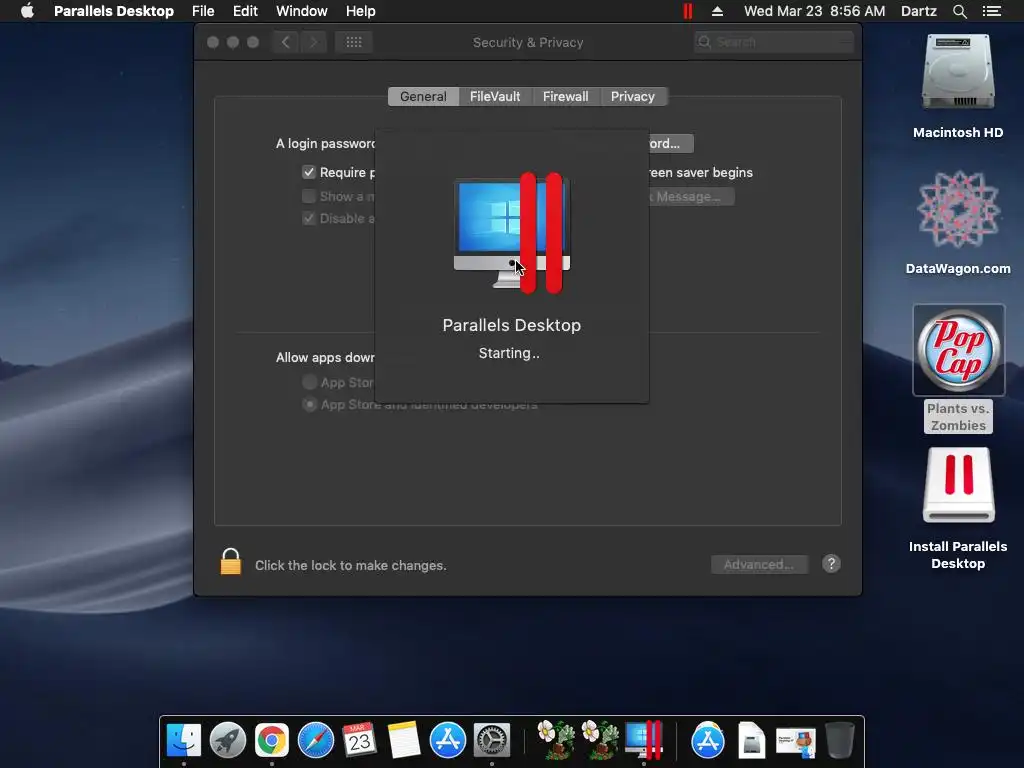Open DataWagon.com desktop icon

(x=958, y=209)
